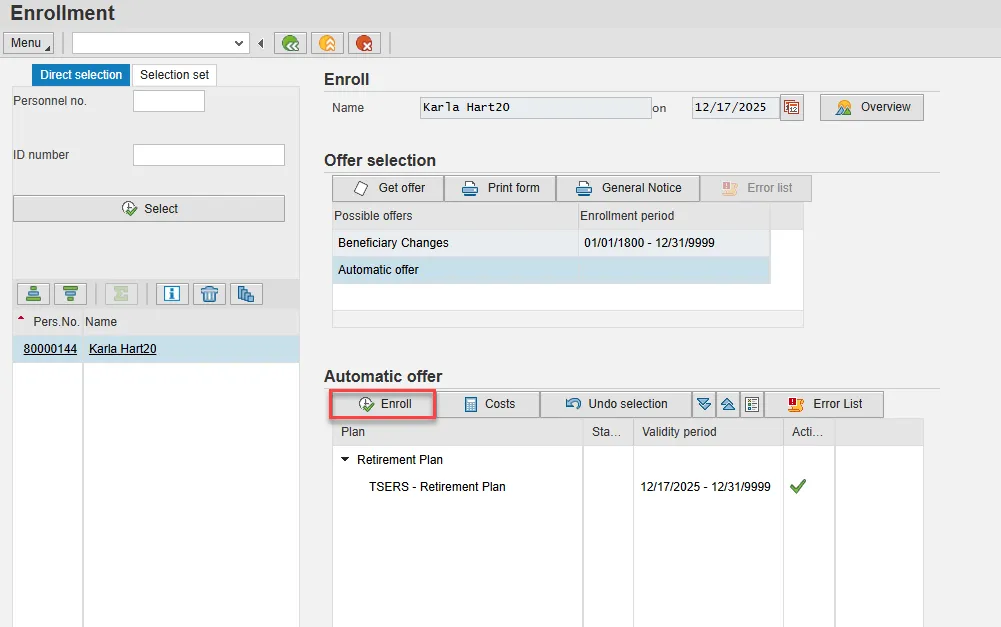1001x627 pixels.
Task: Click the green Back icon in toolbar
Action: click(290, 43)
